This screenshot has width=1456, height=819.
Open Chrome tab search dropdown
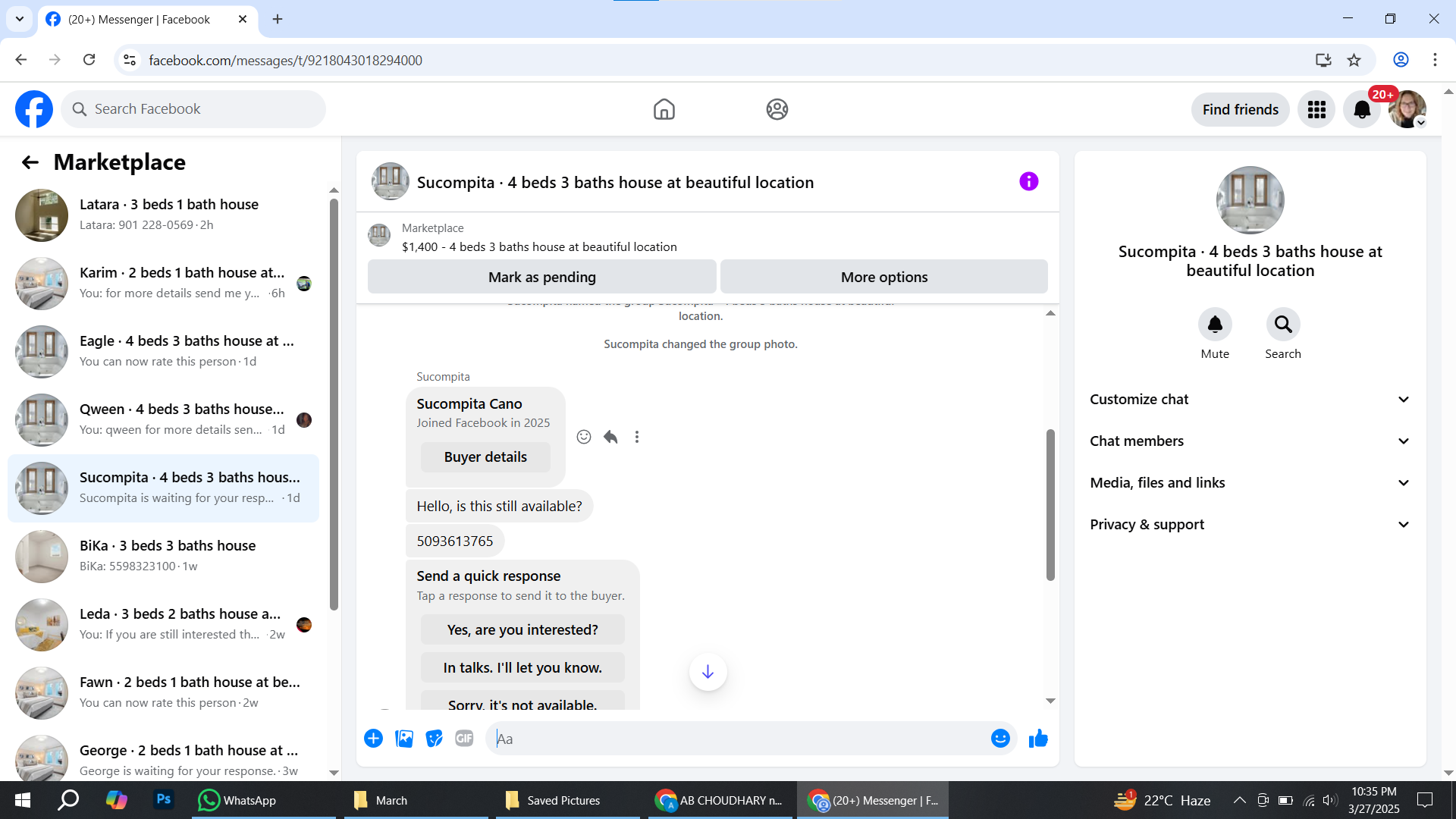coord(20,19)
